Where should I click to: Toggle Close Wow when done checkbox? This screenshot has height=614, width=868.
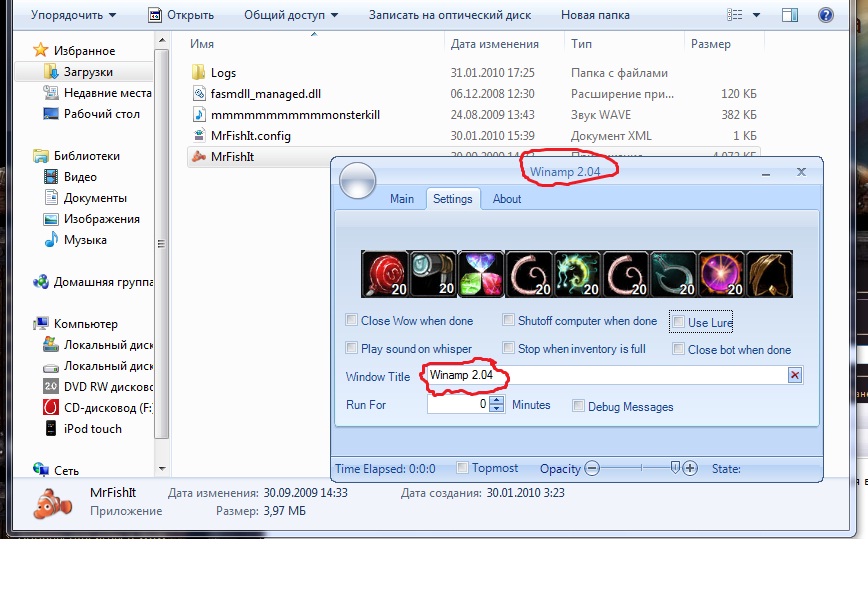[351, 321]
